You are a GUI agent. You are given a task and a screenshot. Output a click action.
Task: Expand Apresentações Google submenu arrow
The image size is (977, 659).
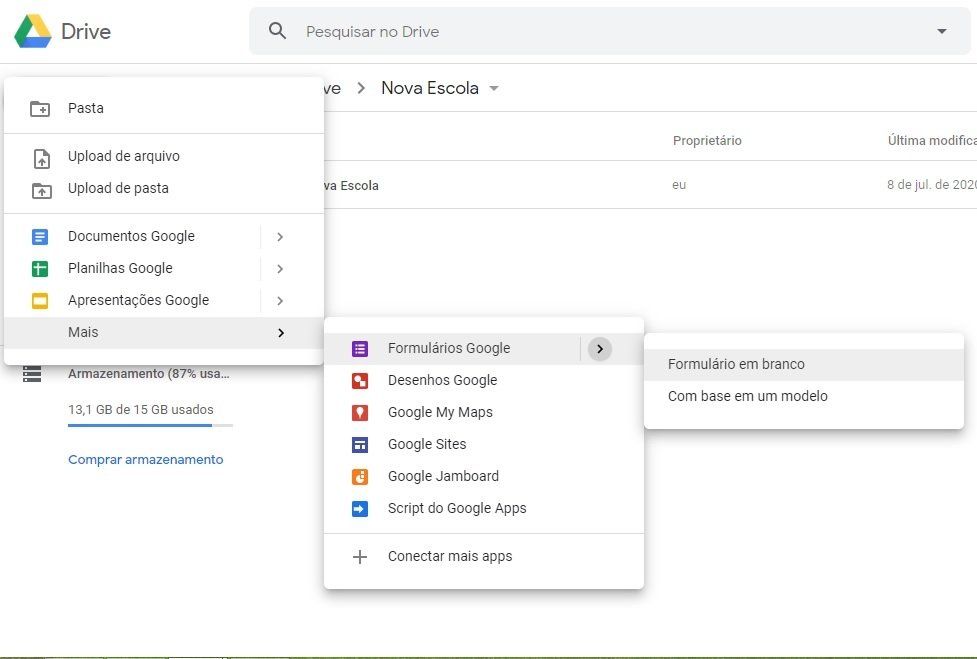click(280, 301)
